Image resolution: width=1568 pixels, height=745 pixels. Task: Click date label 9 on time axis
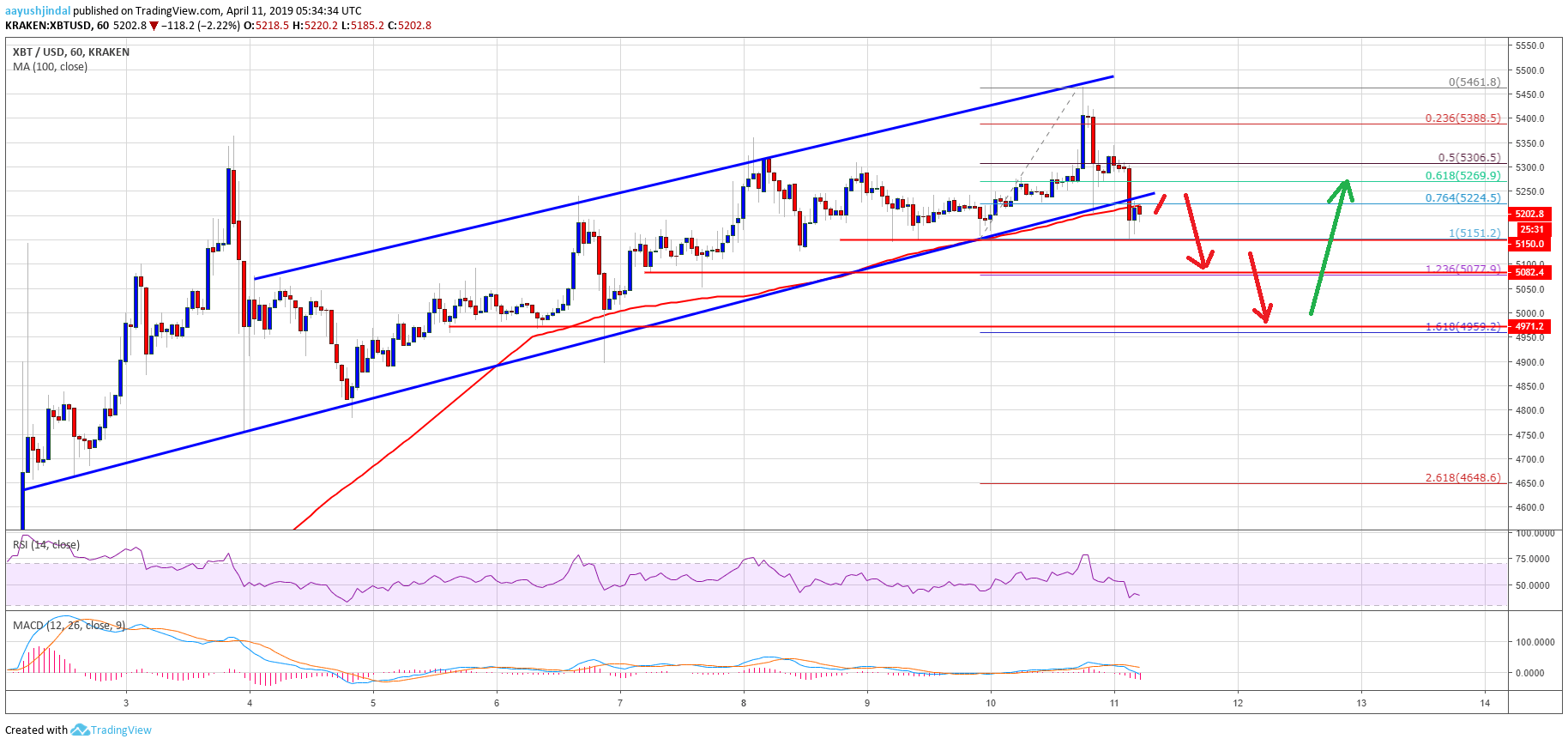tap(867, 703)
